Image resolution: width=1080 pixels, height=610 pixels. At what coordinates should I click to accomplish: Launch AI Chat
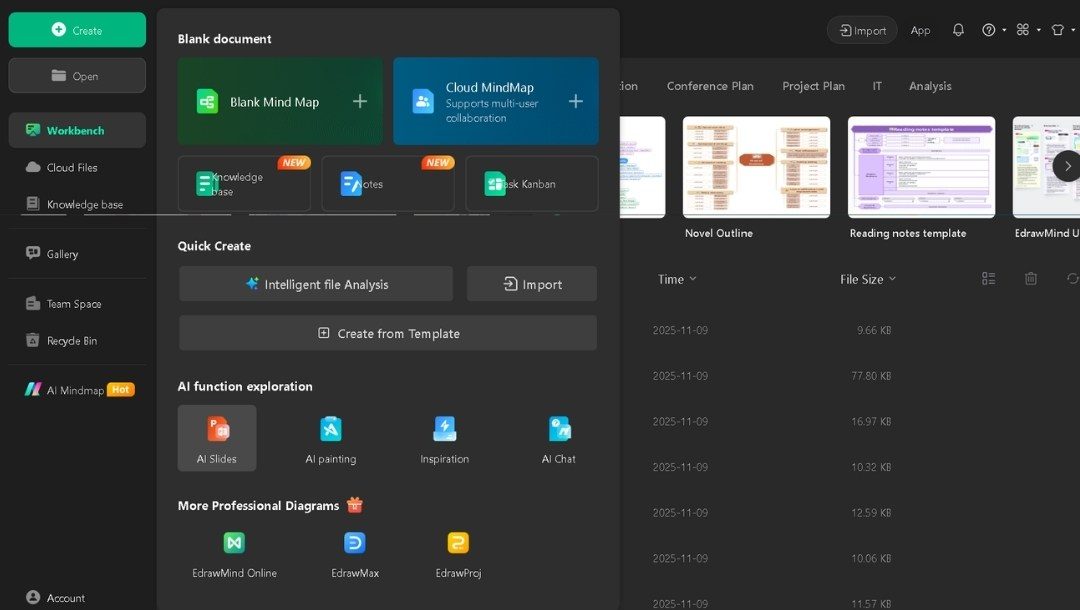[557, 437]
